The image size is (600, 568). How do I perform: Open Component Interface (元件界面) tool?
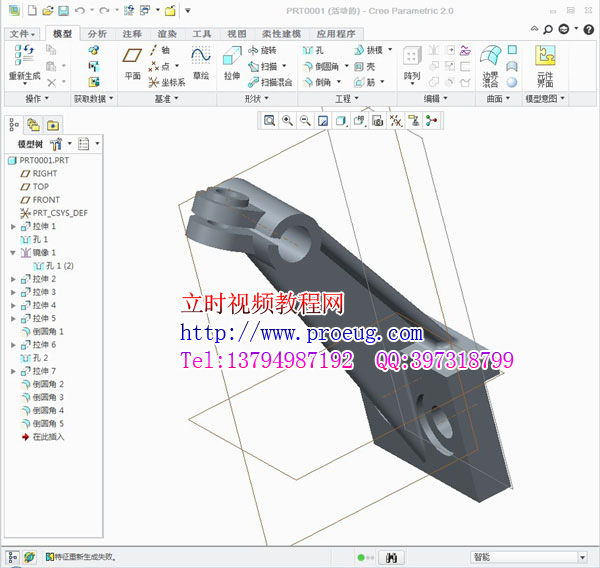545,66
